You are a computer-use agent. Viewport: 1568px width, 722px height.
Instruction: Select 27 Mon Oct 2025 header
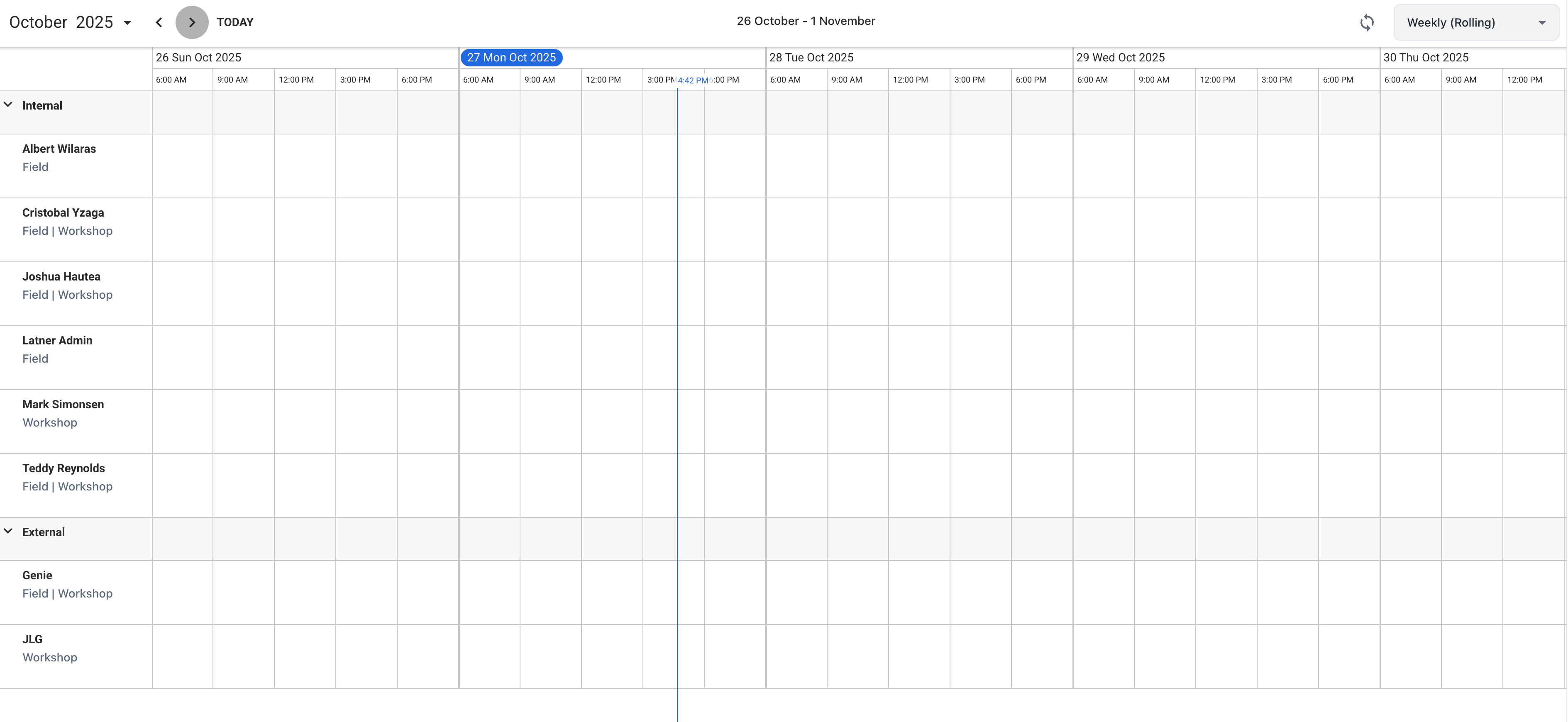point(511,57)
